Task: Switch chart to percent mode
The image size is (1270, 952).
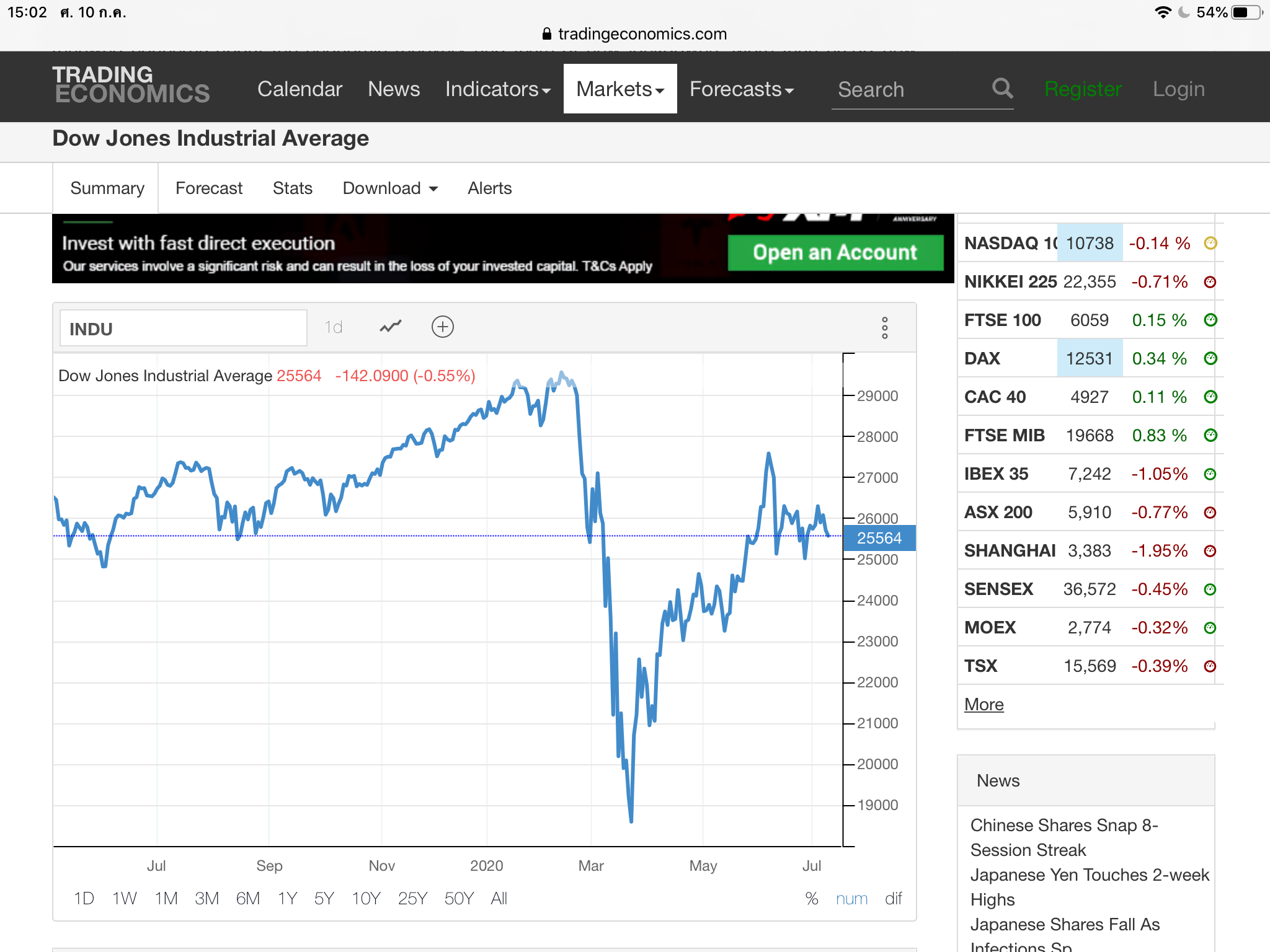Action: pos(811,899)
